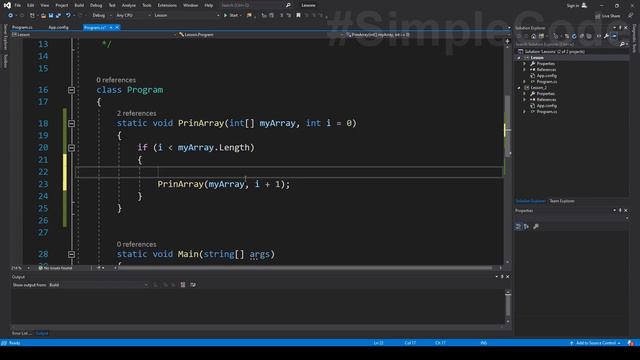Select Program.cs under Lesson_2 project
Viewport: 640px width, 360px height.
pyautogui.click(x=547, y=111)
